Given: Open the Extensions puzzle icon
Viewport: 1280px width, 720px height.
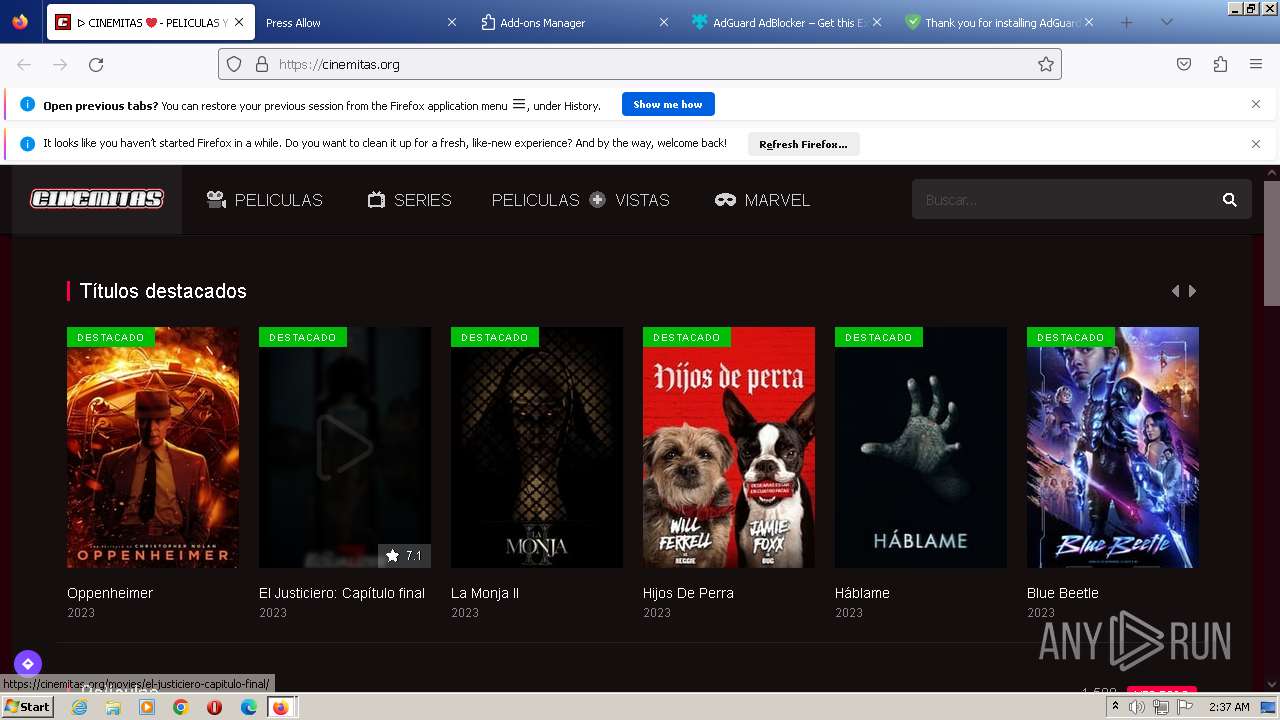Looking at the screenshot, I should [1220, 64].
